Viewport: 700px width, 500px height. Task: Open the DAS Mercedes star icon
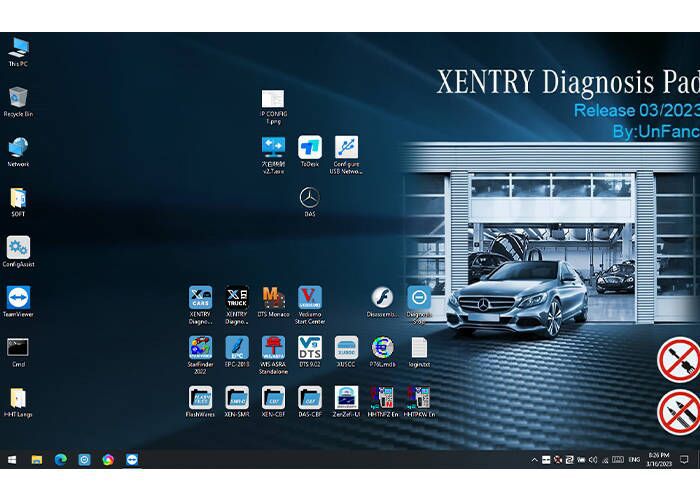(310, 197)
